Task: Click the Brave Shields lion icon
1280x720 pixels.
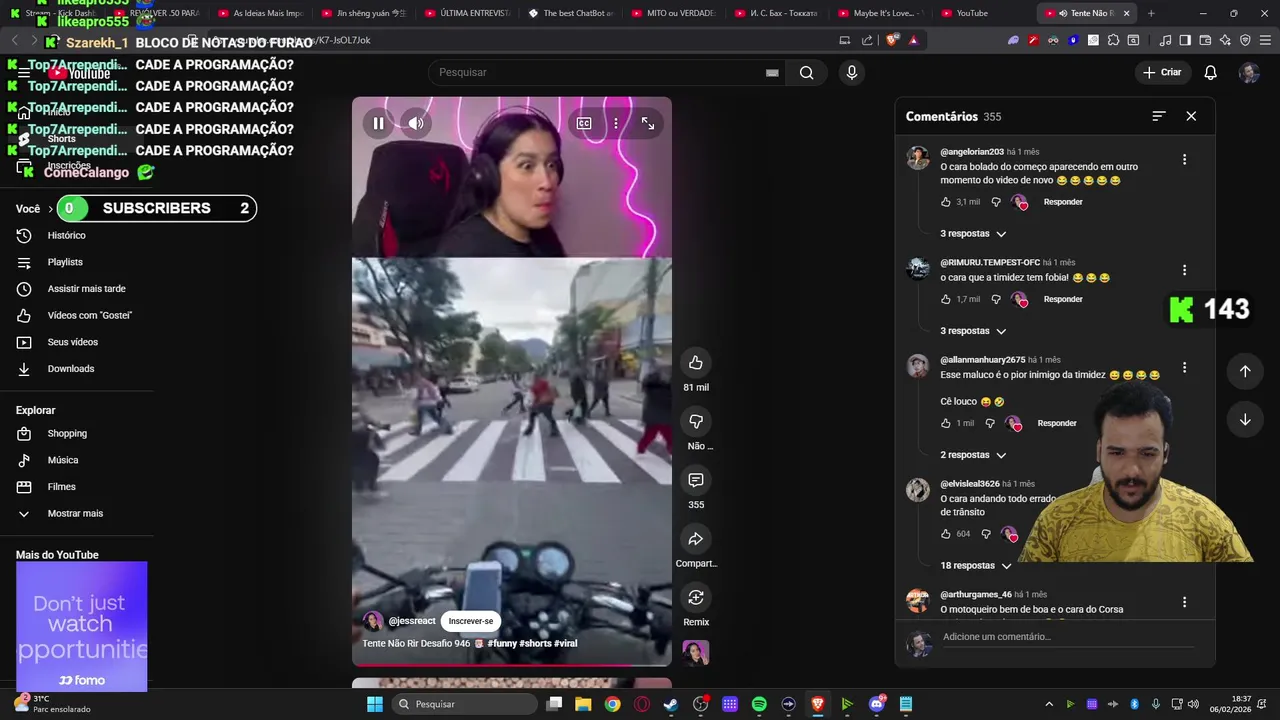Action: (892, 40)
